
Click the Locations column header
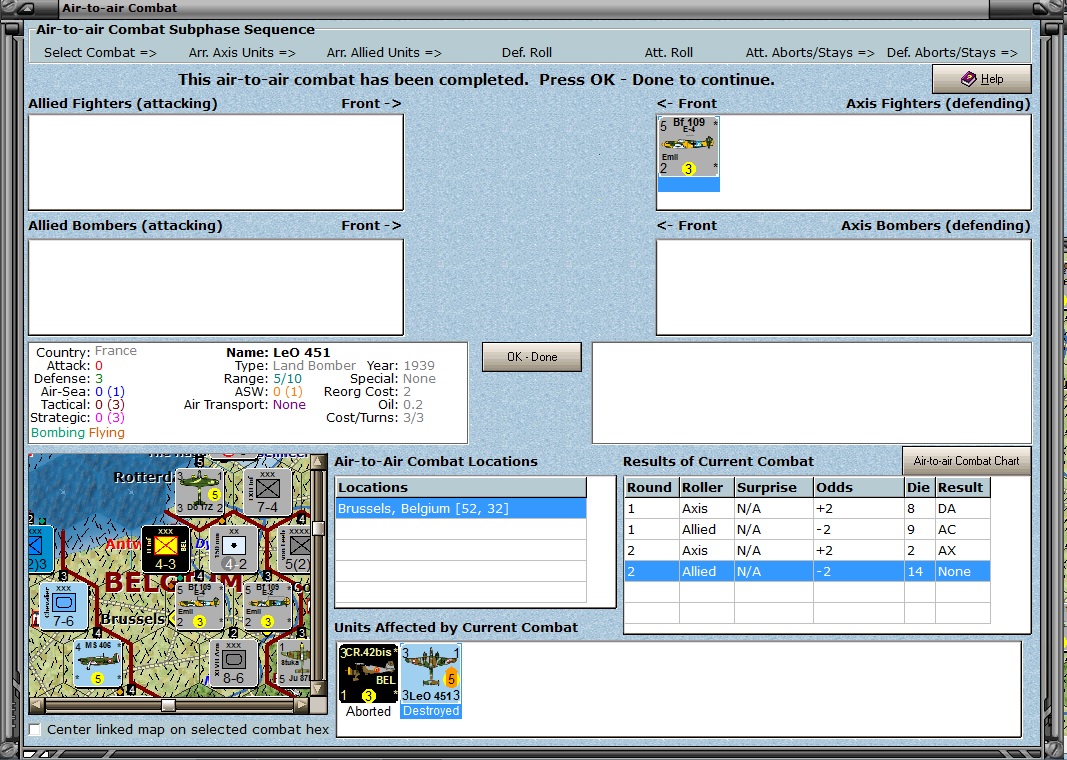[x=461, y=487]
